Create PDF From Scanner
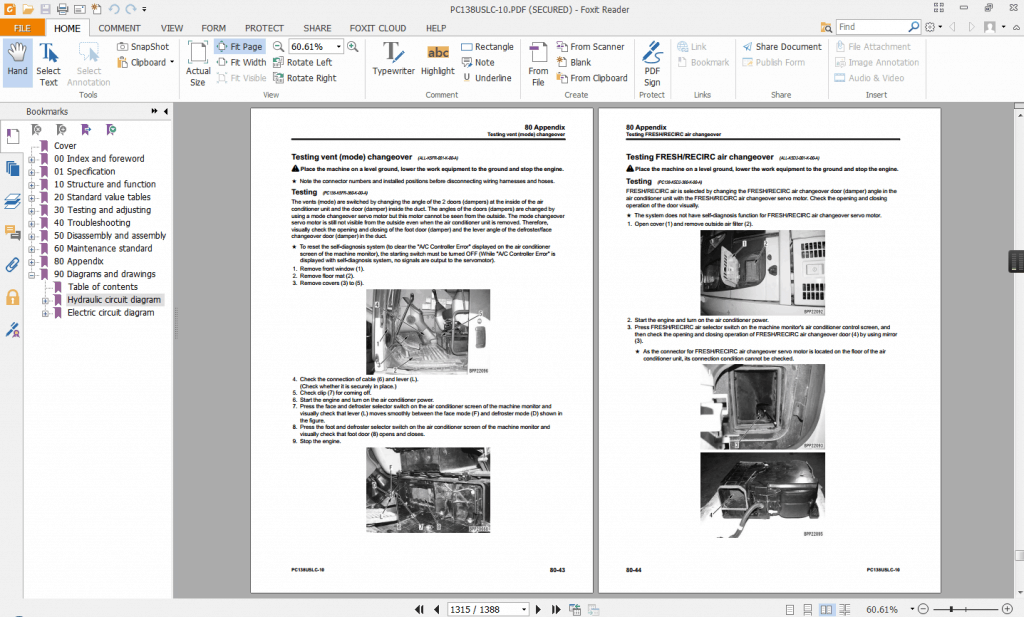This screenshot has height=617, width=1024. (x=590, y=46)
